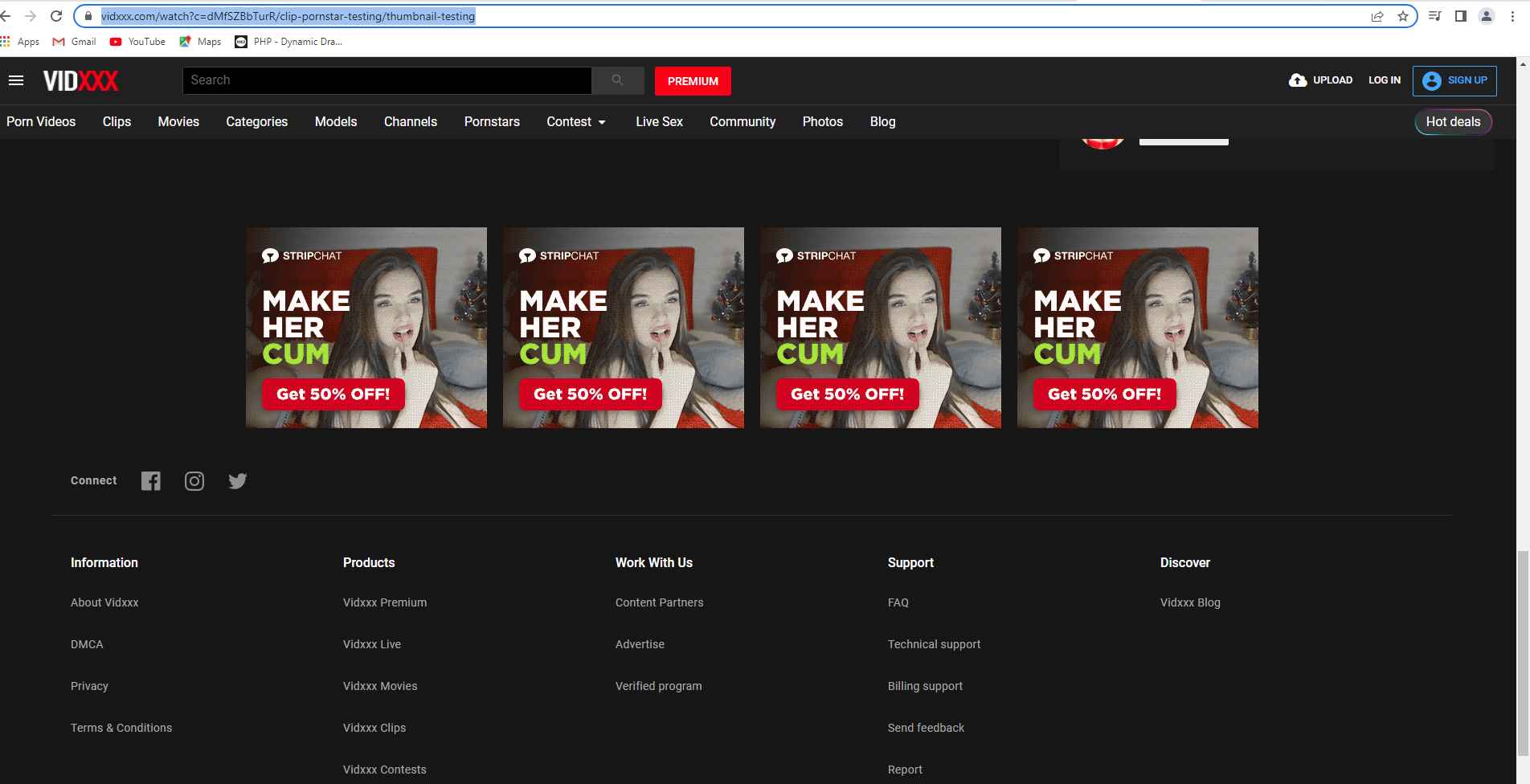Open the Channels nav tab
Screen dimensions: 1530x784
click(x=411, y=122)
